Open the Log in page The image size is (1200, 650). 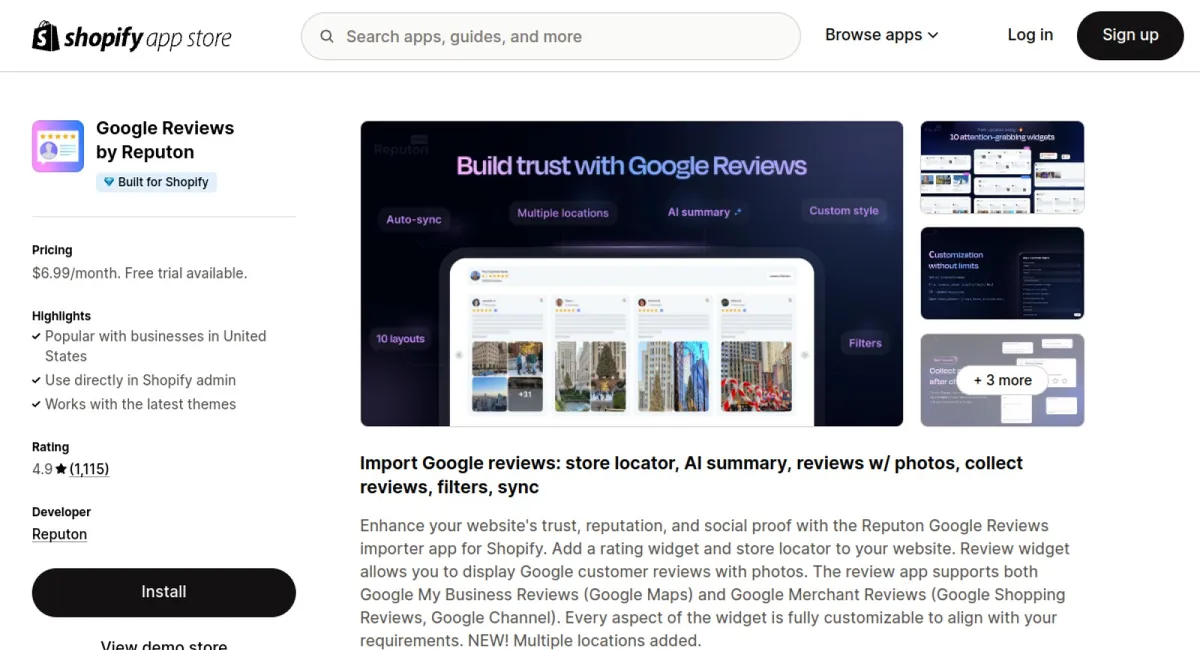pos(1030,35)
